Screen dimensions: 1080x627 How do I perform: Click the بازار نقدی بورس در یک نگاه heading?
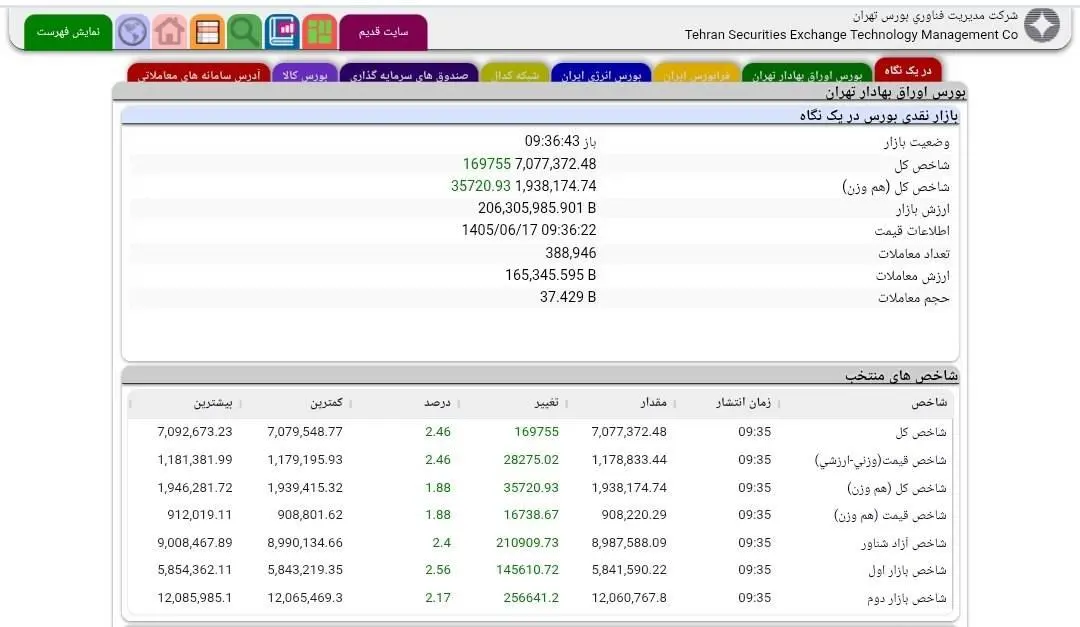pyautogui.click(x=879, y=116)
